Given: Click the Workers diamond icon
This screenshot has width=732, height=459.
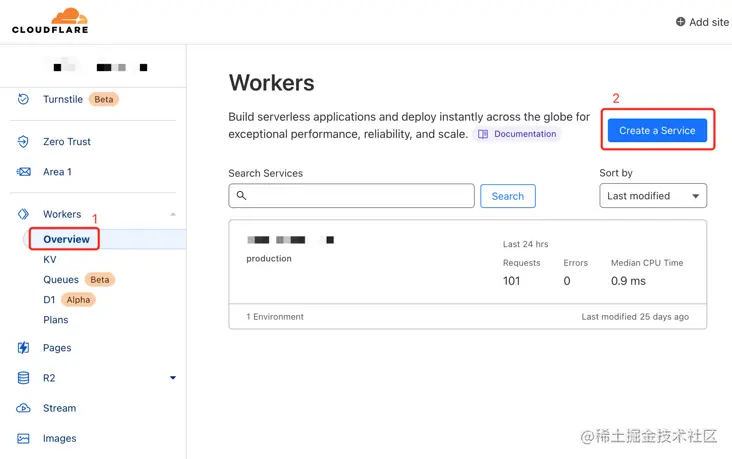Looking at the screenshot, I should [x=23, y=214].
